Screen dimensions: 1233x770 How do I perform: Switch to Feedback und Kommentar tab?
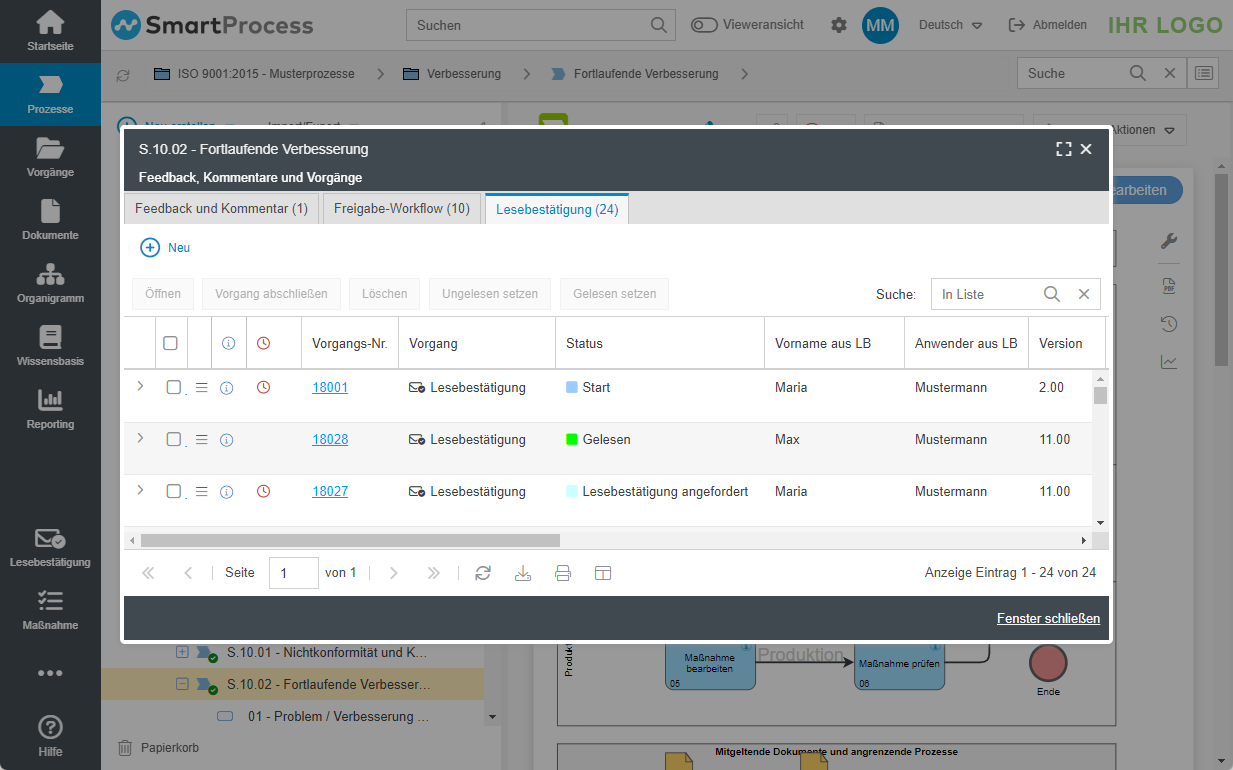coord(221,209)
